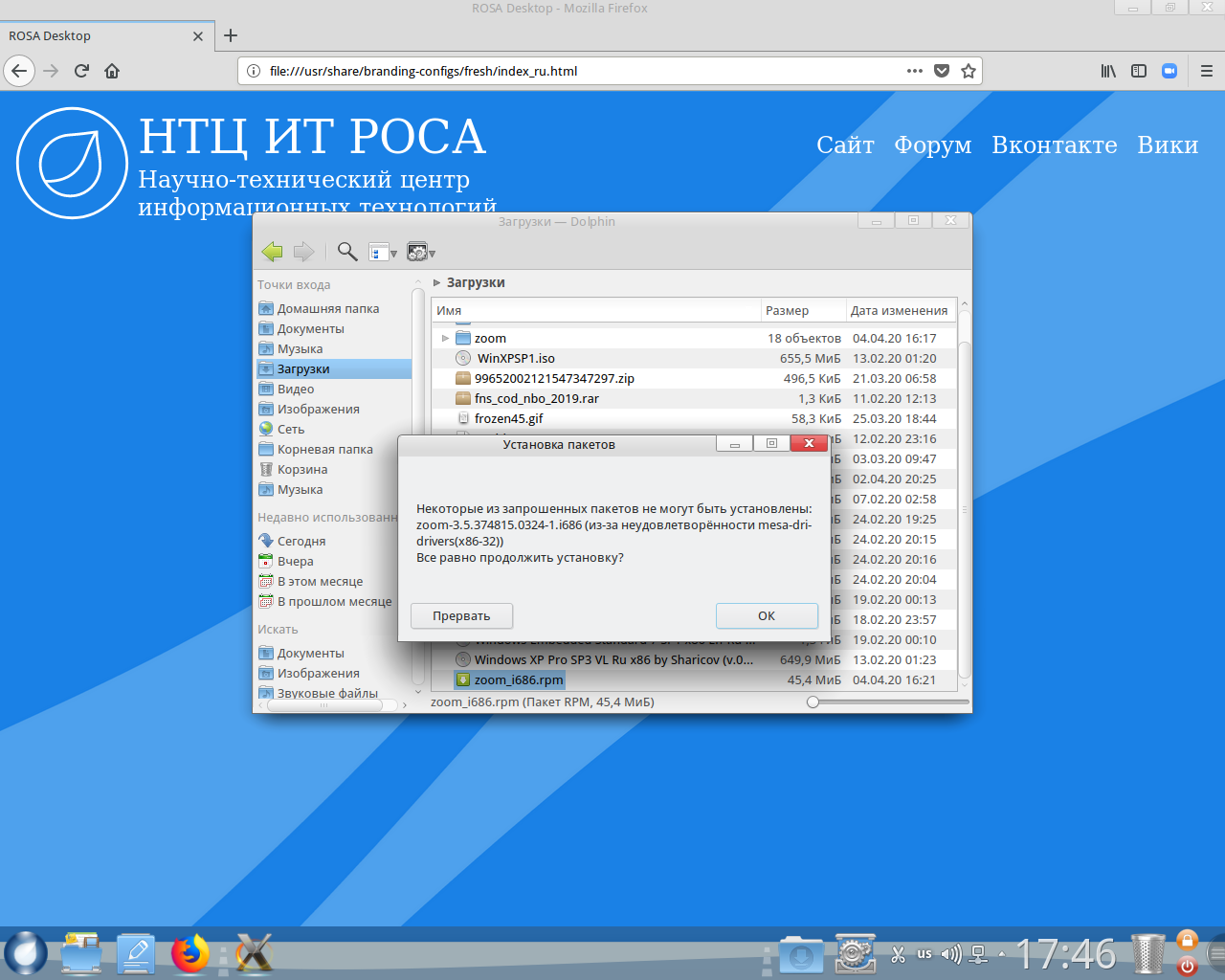Screen dimensions: 1225x980
Task: Open the trash from the panel
Action: click(x=1147, y=954)
